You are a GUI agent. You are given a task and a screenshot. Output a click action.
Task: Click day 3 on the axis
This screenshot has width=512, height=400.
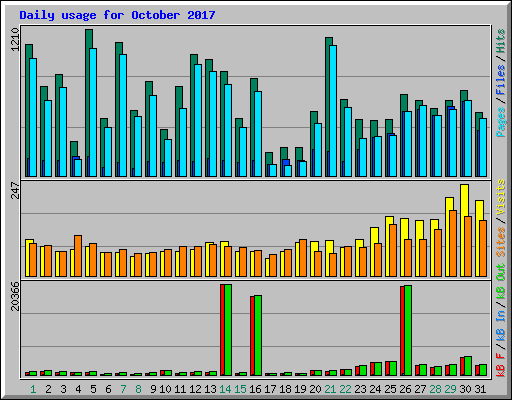(63, 389)
